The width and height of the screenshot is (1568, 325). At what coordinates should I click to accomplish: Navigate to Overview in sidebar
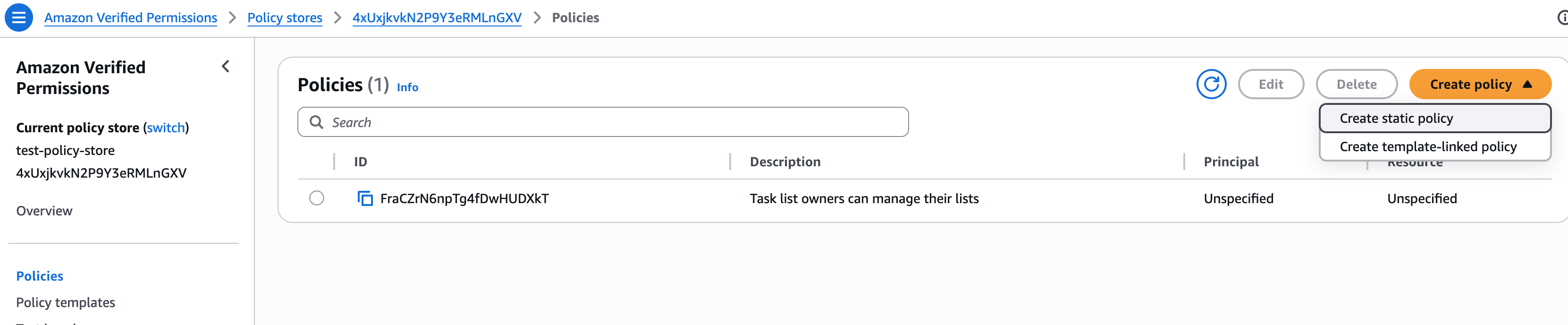(x=44, y=211)
